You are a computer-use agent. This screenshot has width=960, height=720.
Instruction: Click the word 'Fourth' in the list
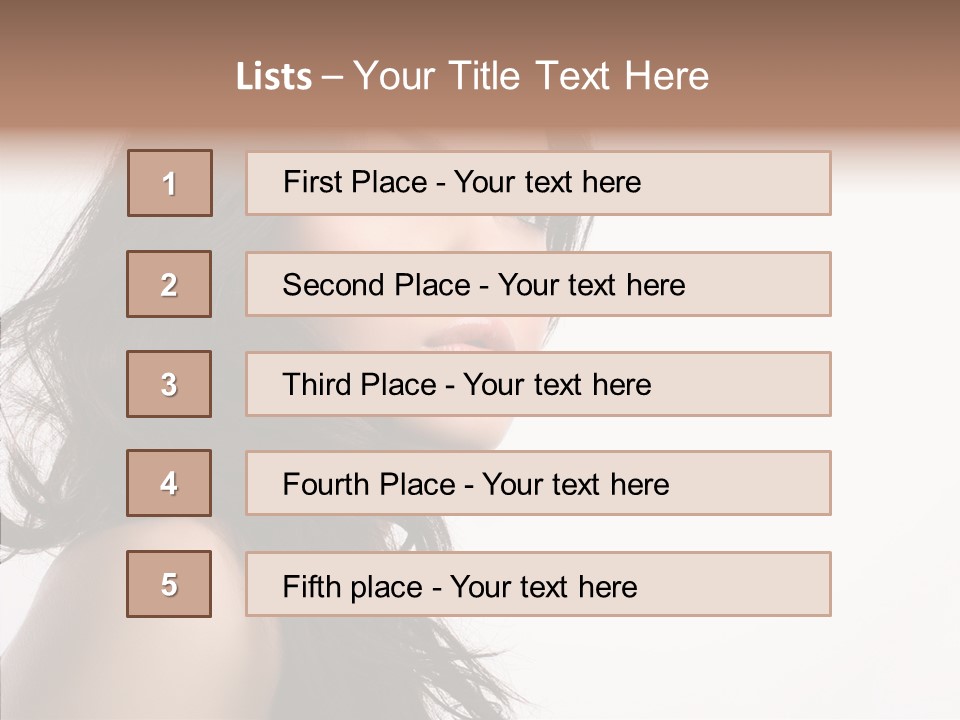pyautogui.click(x=326, y=484)
